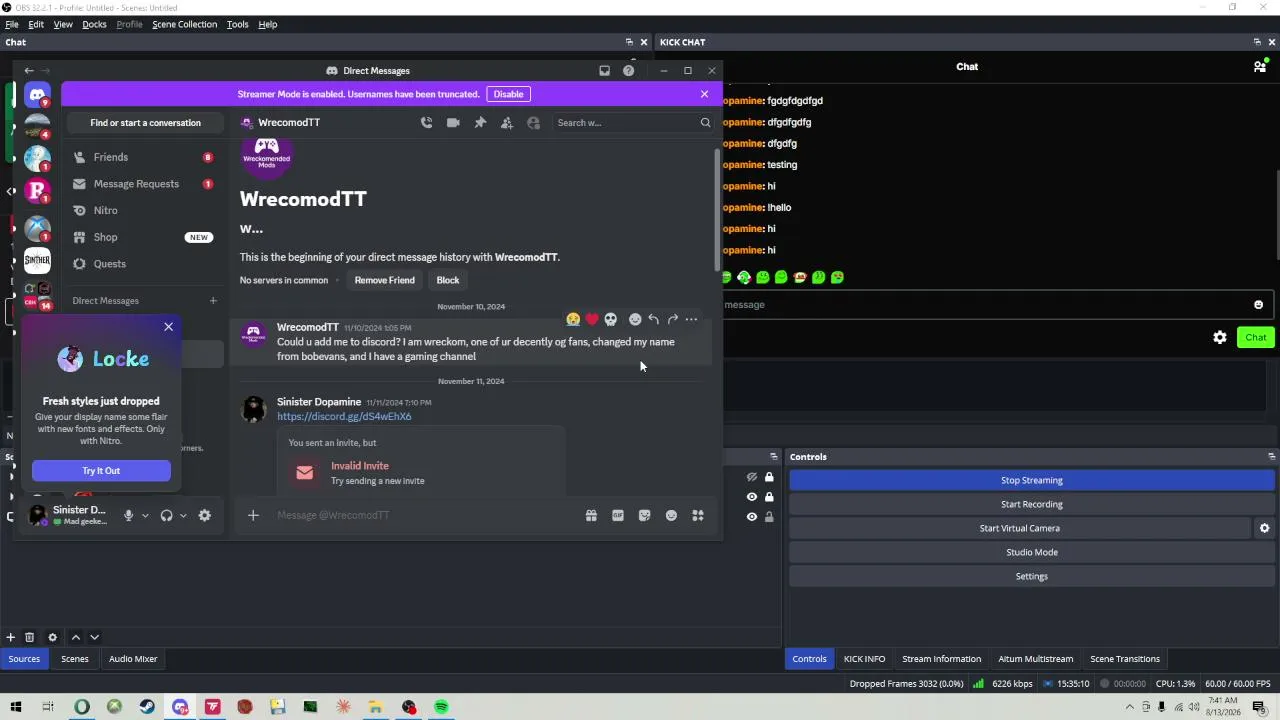Open the Docks menu in OBS
The width and height of the screenshot is (1280, 720).
point(94,24)
